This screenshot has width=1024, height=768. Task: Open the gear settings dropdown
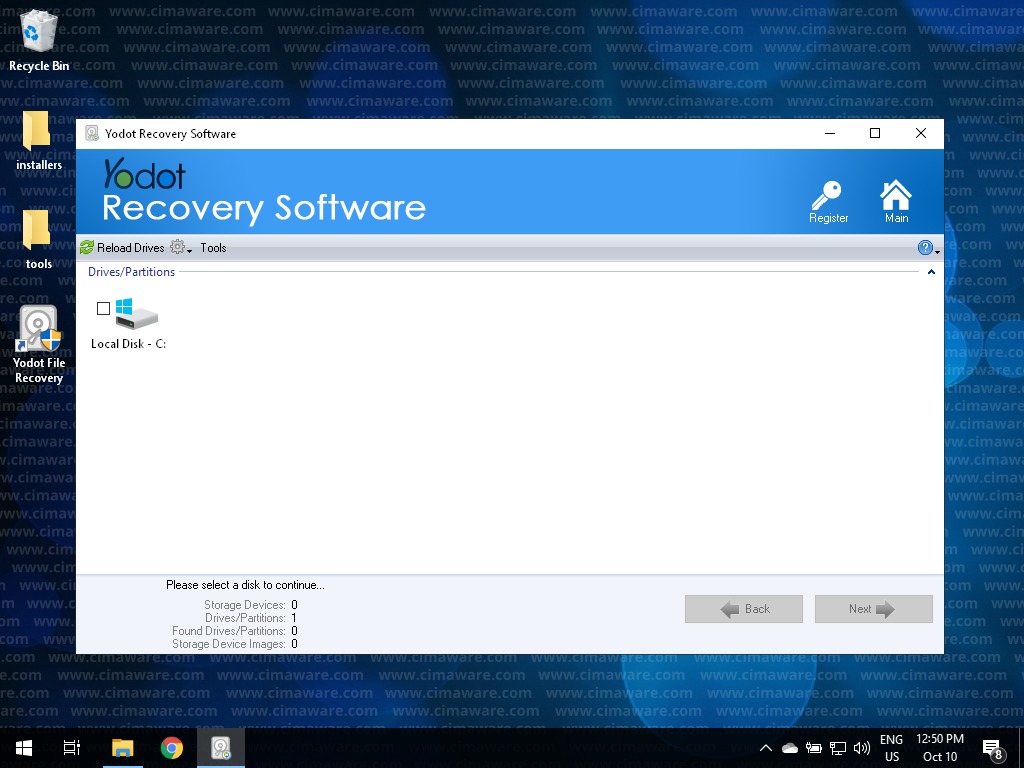(x=181, y=248)
